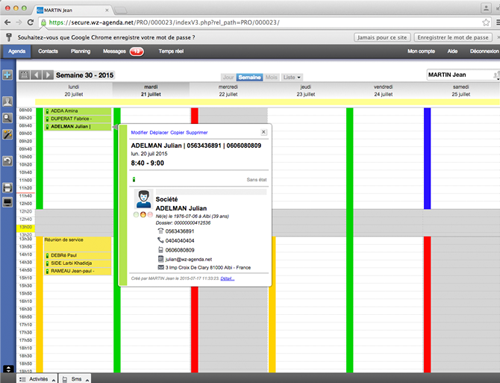Open the contact silhouette icon in sidebar

pyautogui.click(x=7, y=101)
